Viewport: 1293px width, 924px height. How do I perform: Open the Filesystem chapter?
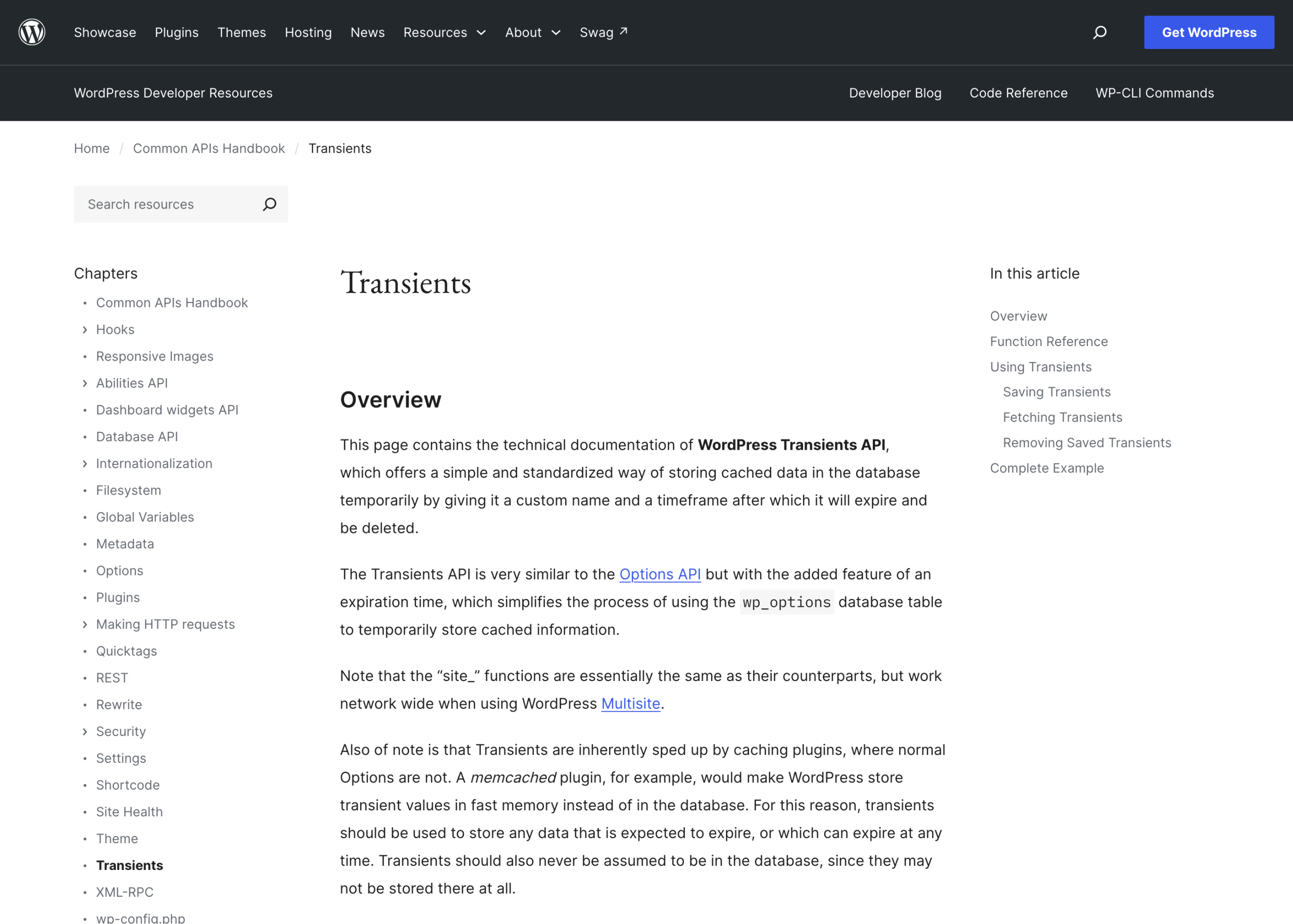pyautogui.click(x=129, y=491)
